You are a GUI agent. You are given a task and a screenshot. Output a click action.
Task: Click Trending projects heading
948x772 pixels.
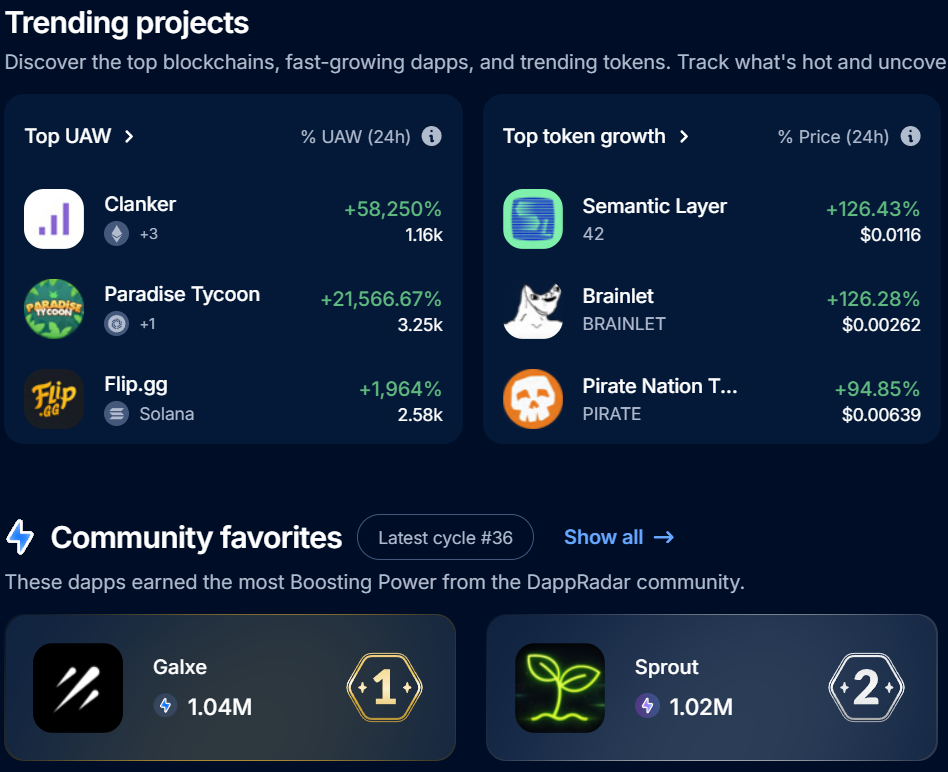pyautogui.click(x=126, y=24)
